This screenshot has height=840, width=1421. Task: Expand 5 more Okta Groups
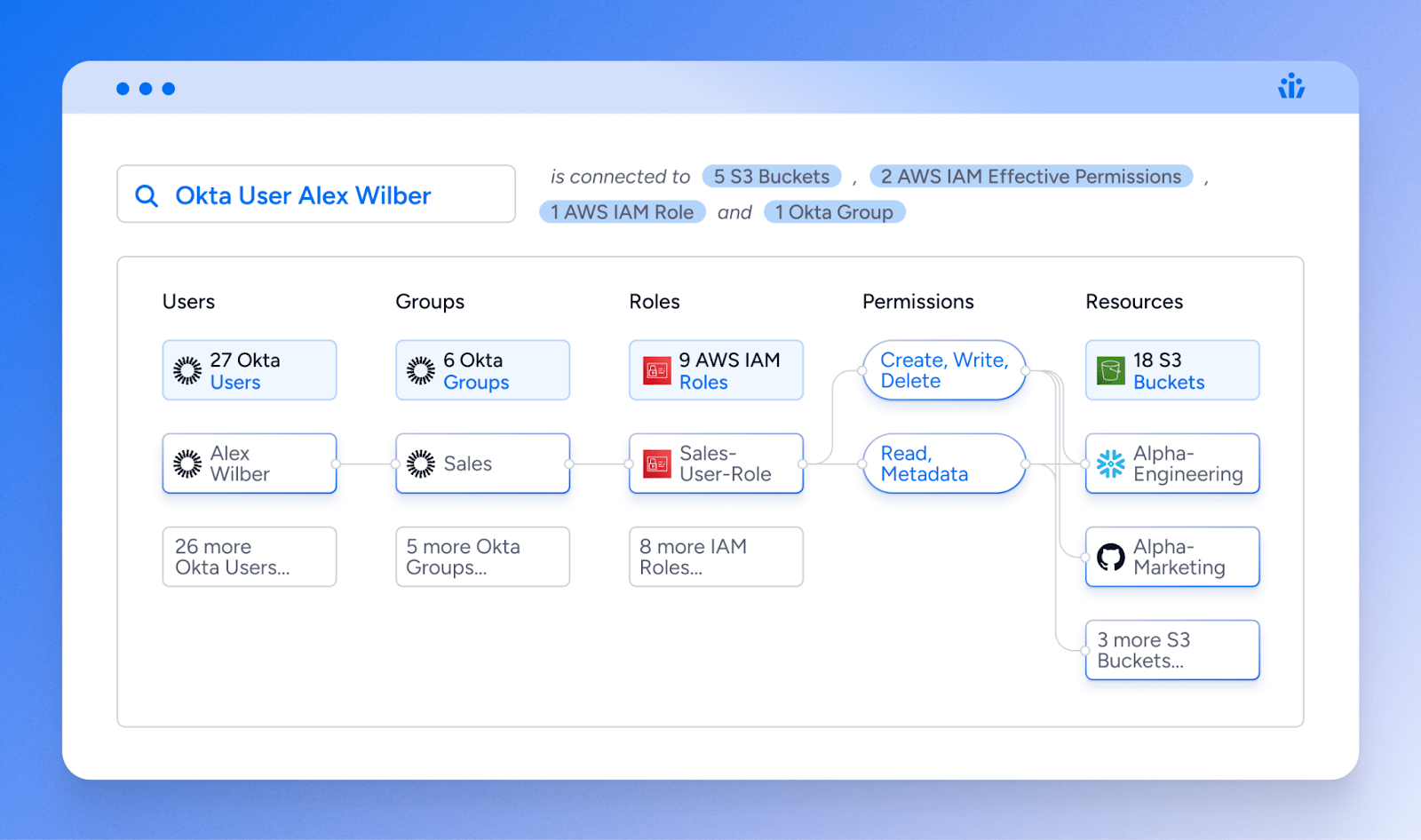[483, 557]
